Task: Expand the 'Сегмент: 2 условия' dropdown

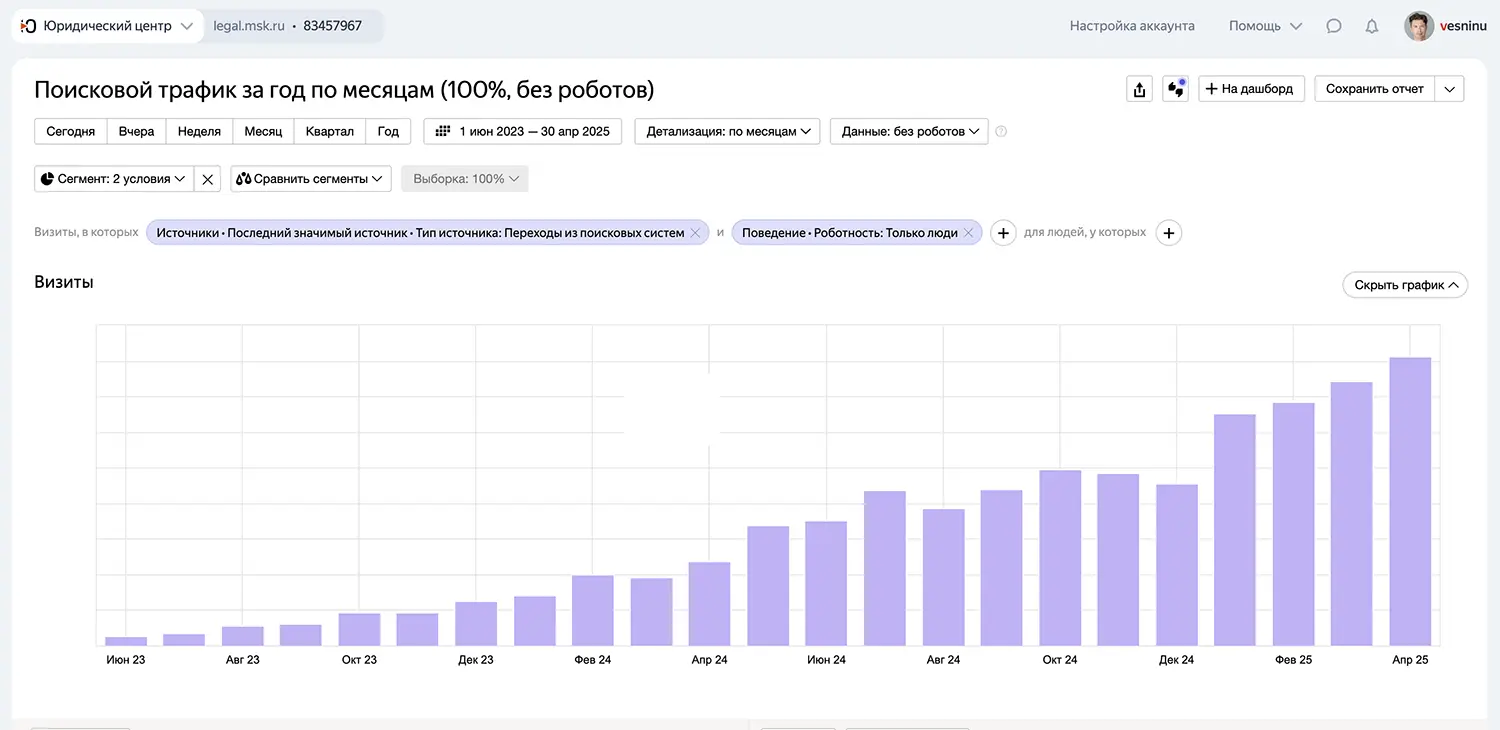Action: tap(113, 179)
